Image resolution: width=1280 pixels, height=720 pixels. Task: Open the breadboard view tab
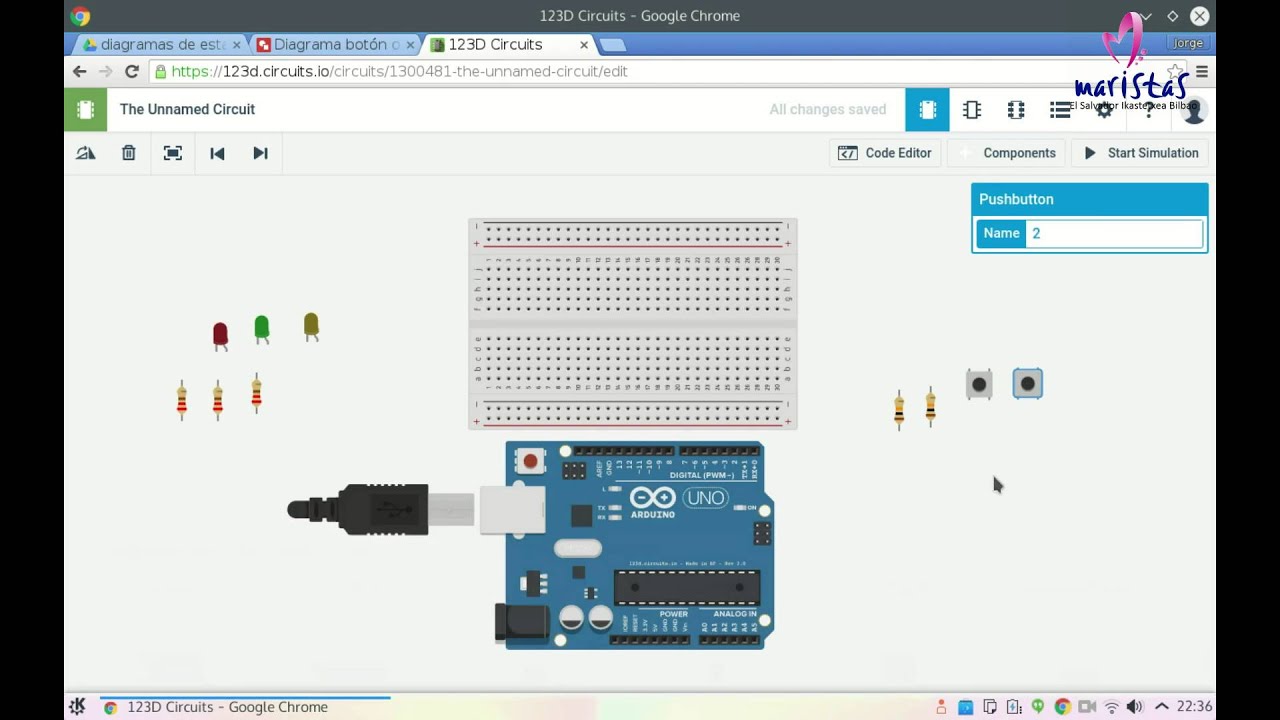coord(927,110)
